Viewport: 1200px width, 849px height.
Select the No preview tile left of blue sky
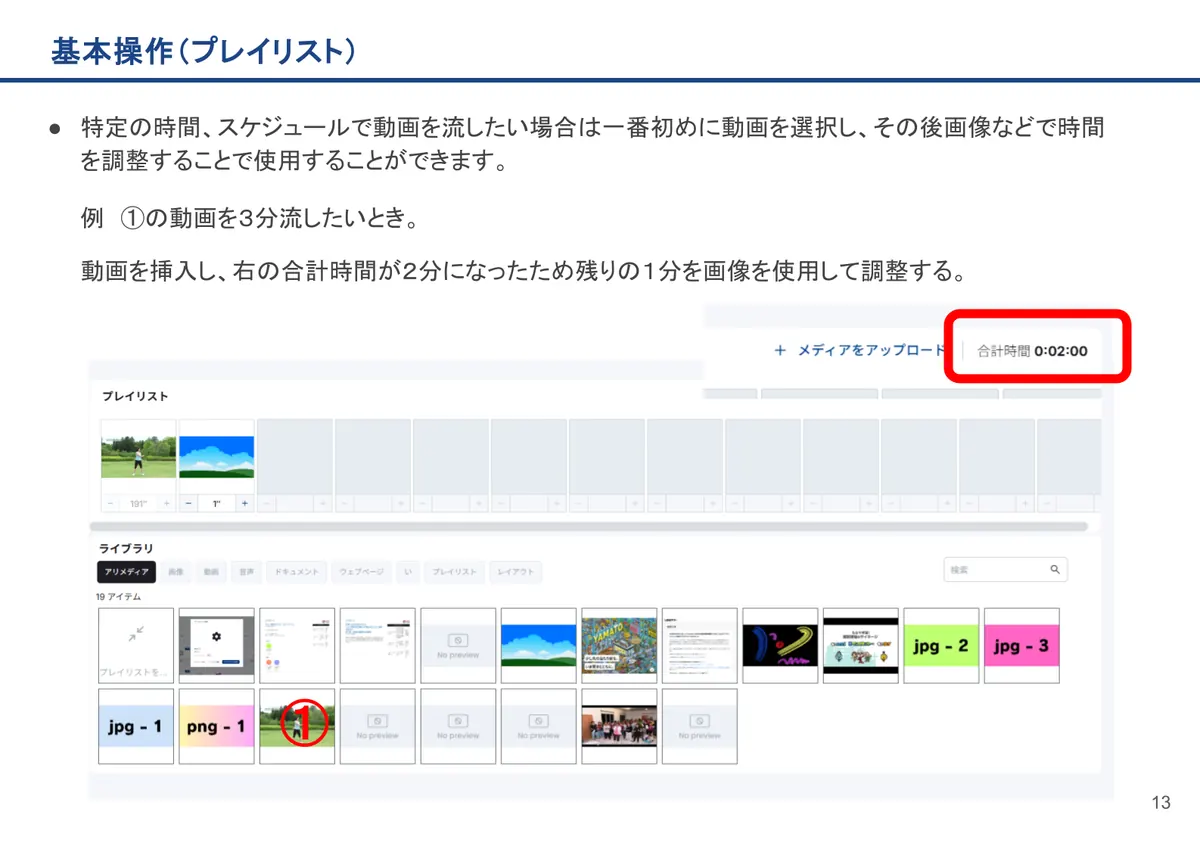tap(458, 645)
